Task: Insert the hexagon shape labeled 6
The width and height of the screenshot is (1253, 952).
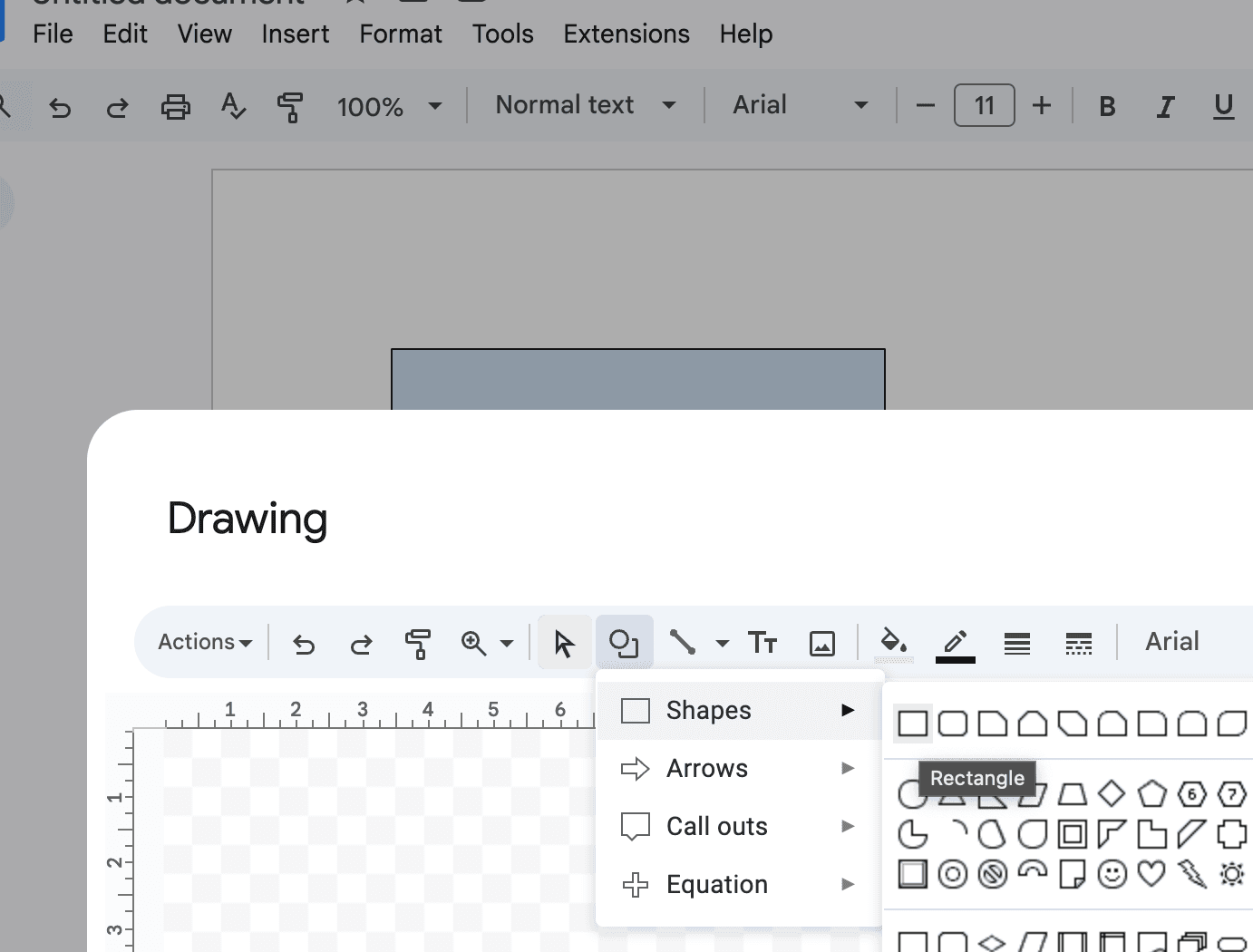Action: point(1191,794)
